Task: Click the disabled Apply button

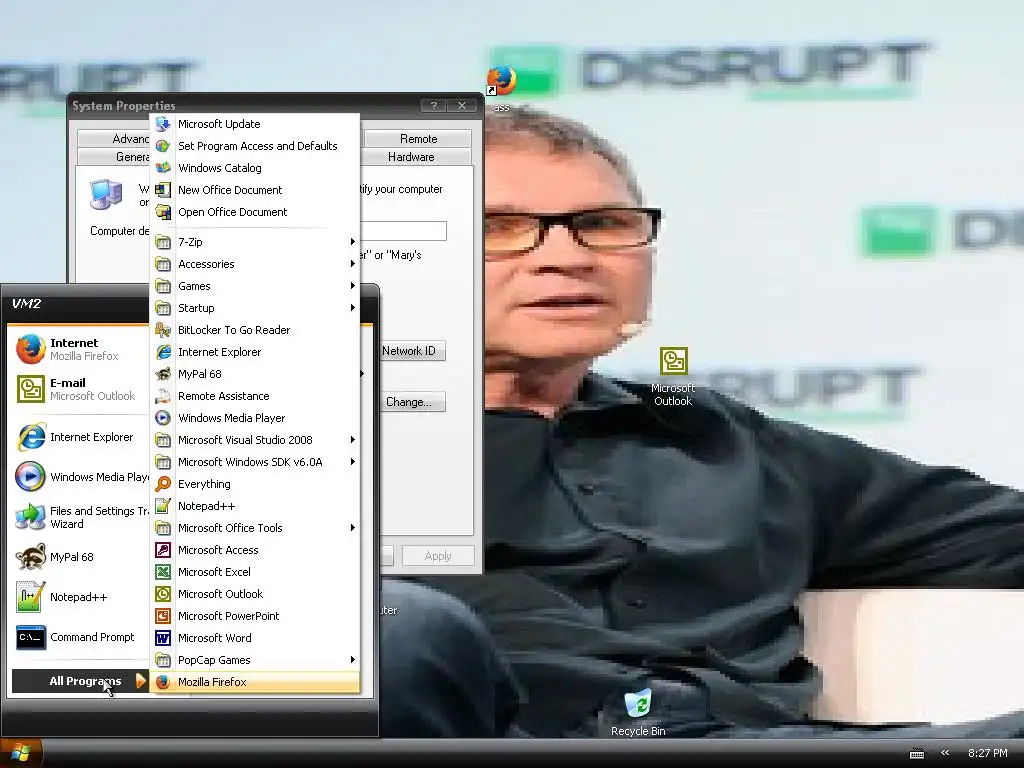Action: click(438, 556)
